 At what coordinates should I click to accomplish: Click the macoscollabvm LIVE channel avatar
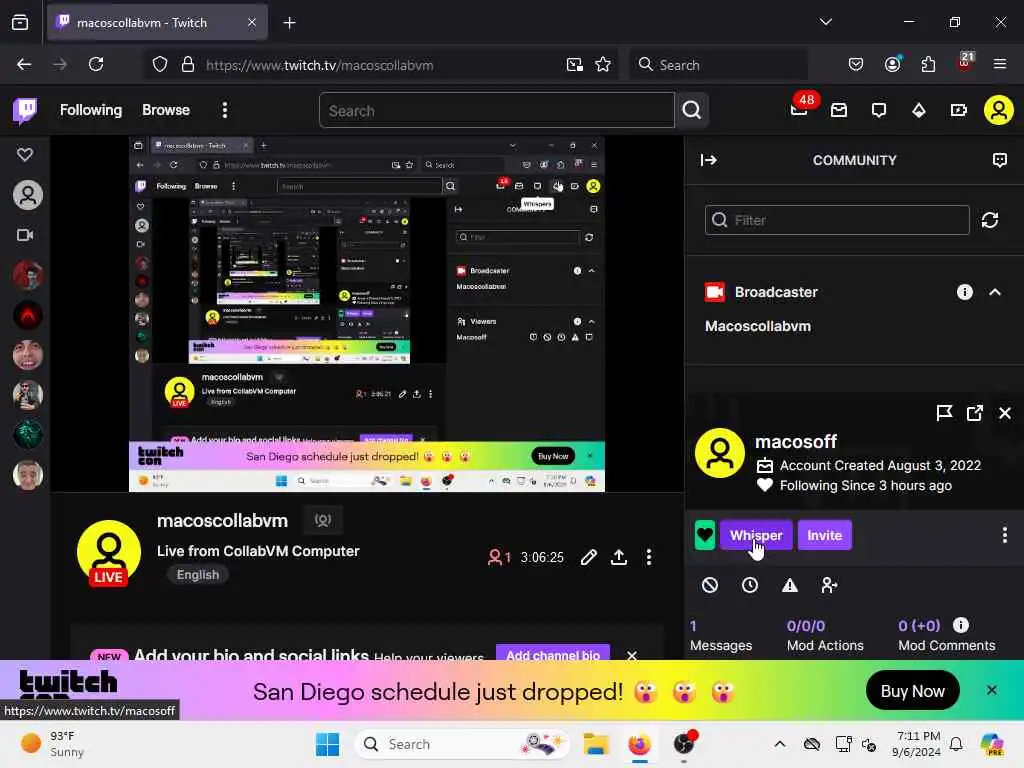(108, 552)
